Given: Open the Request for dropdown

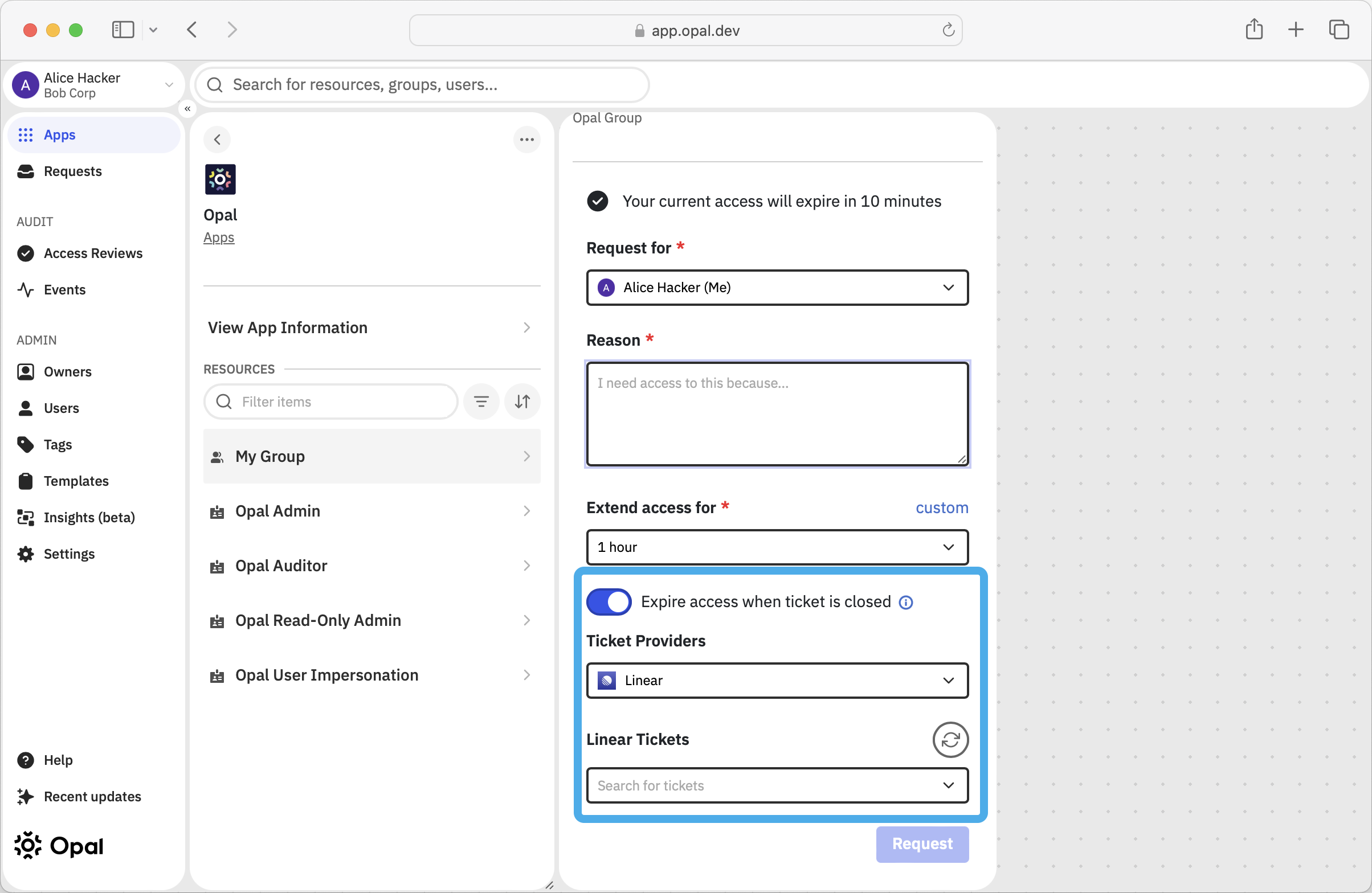Looking at the screenshot, I should 777,288.
